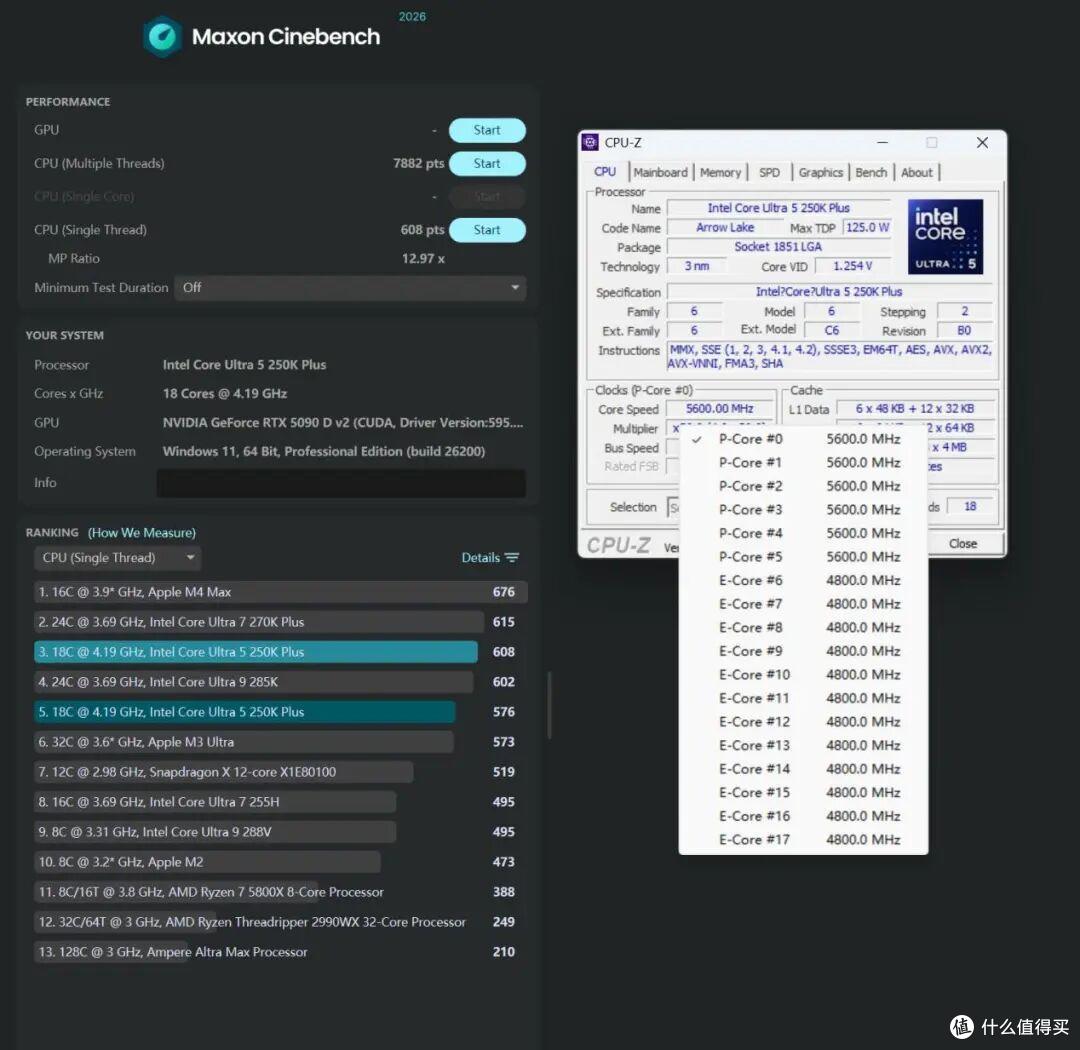
Task: Click the Core Ultra 7 255H ranking row
Action: click(280, 802)
